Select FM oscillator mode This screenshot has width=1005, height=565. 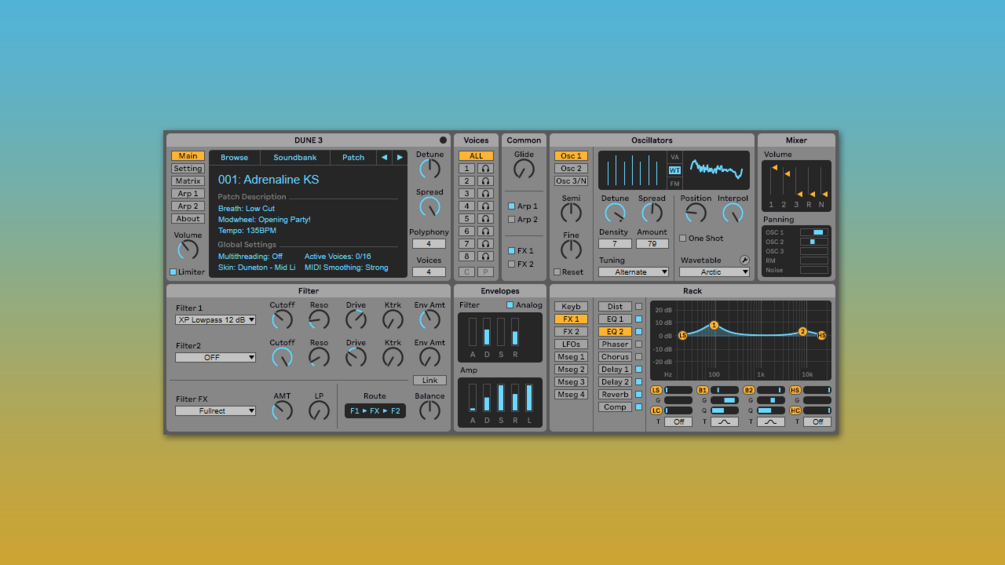point(674,184)
